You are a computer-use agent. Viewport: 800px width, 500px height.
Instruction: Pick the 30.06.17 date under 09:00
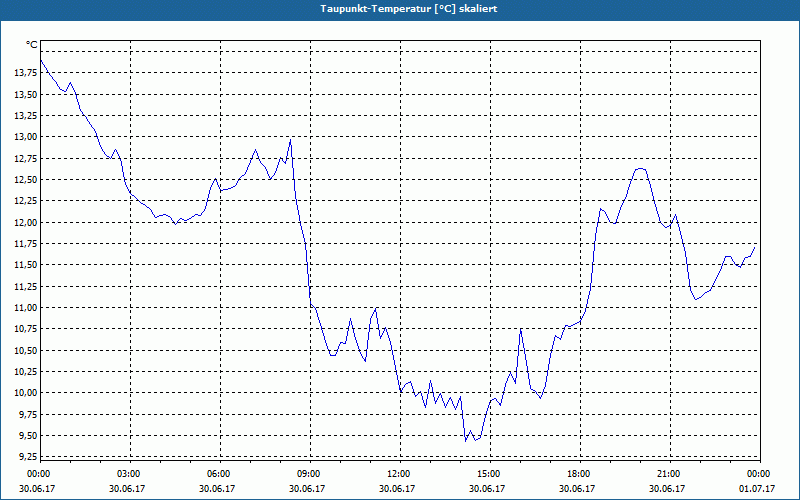point(307,488)
